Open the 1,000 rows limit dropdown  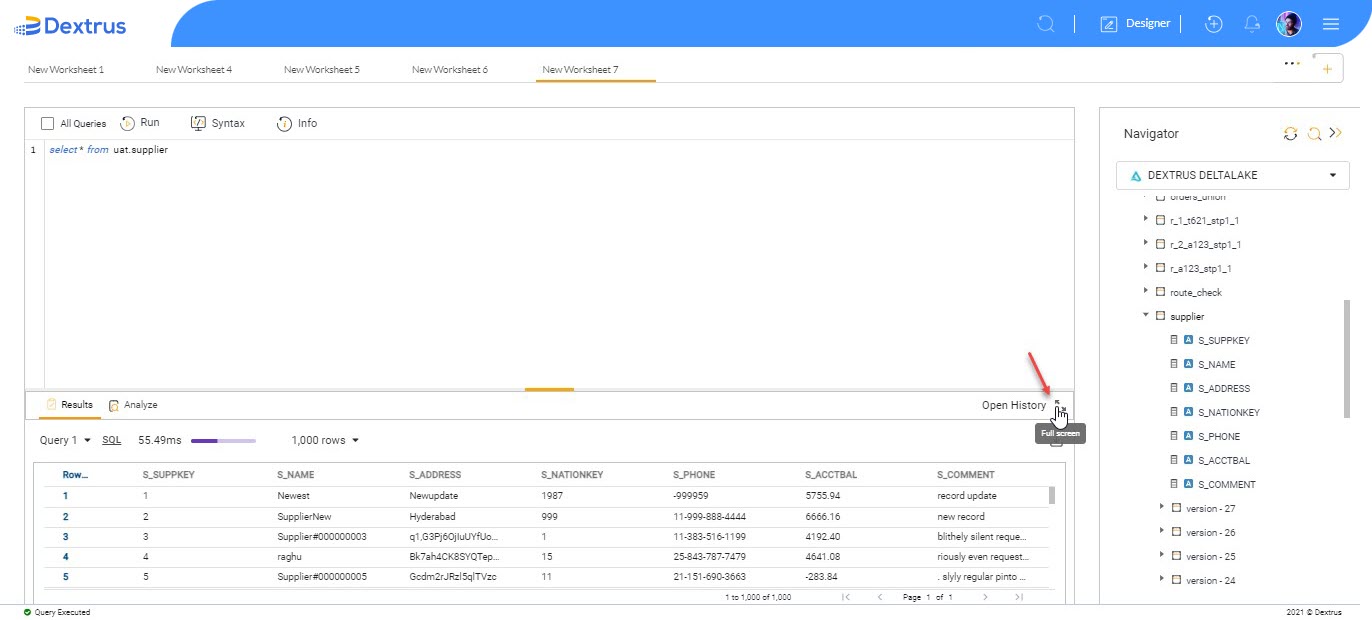(x=325, y=440)
